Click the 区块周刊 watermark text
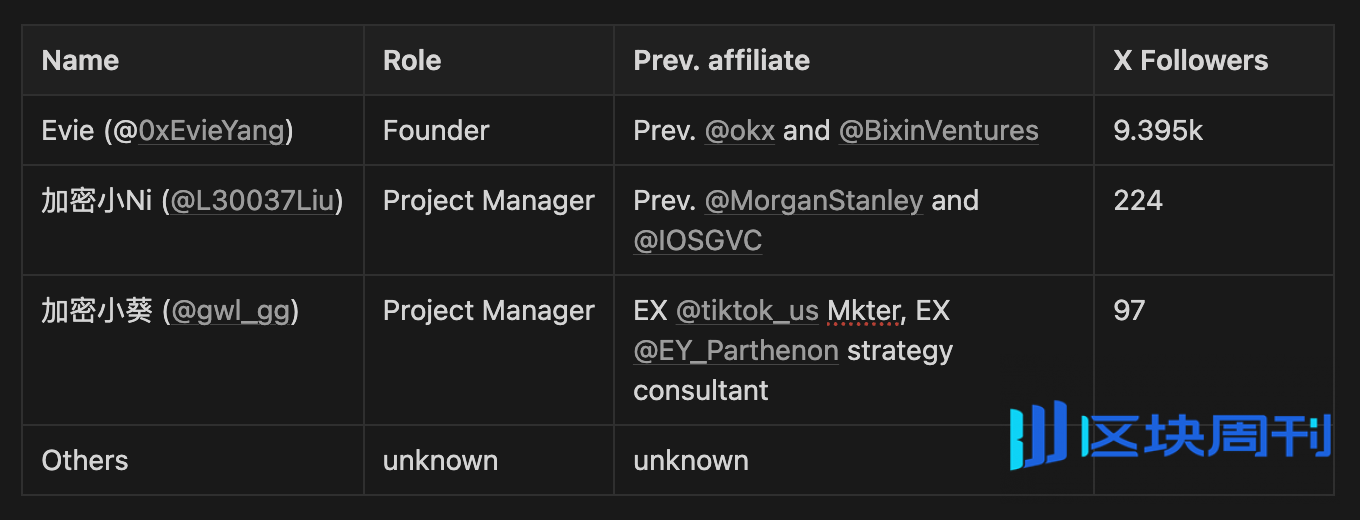The width and height of the screenshot is (1360, 520). tap(1208, 437)
